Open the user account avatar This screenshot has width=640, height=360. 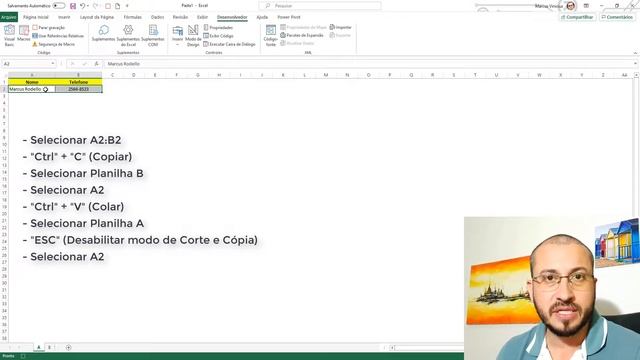point(571,6)
